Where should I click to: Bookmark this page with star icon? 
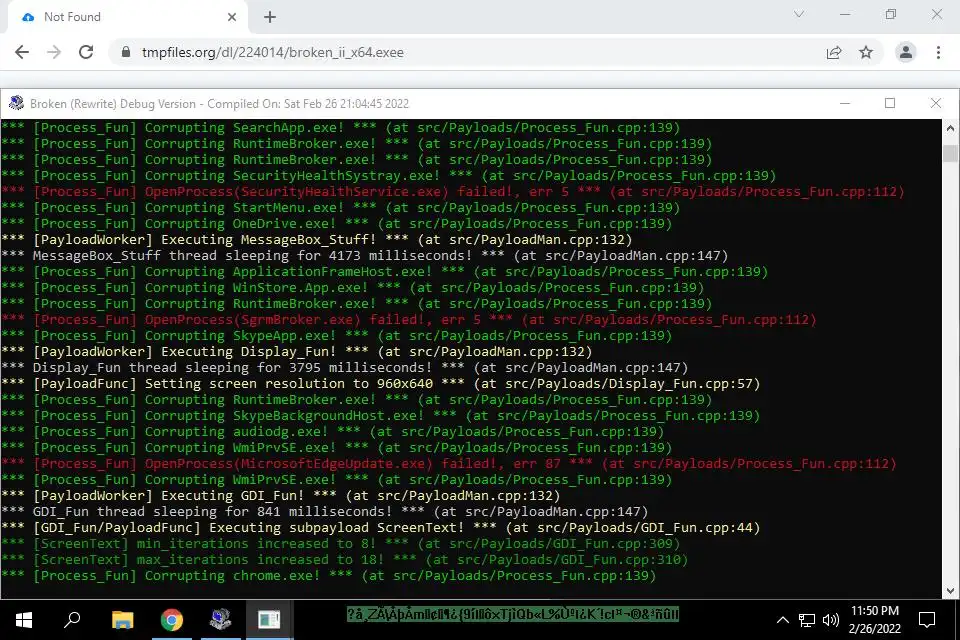(866, 53)
